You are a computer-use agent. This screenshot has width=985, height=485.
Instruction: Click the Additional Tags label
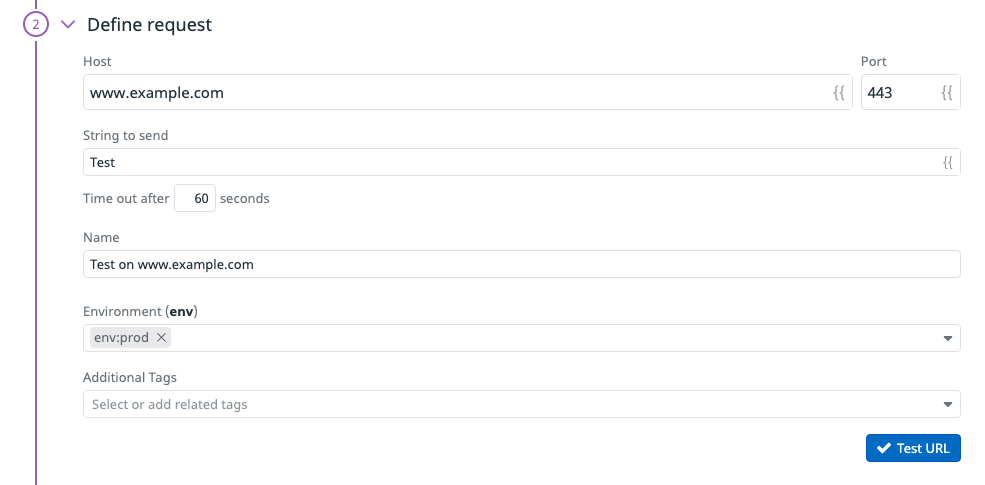130,378
